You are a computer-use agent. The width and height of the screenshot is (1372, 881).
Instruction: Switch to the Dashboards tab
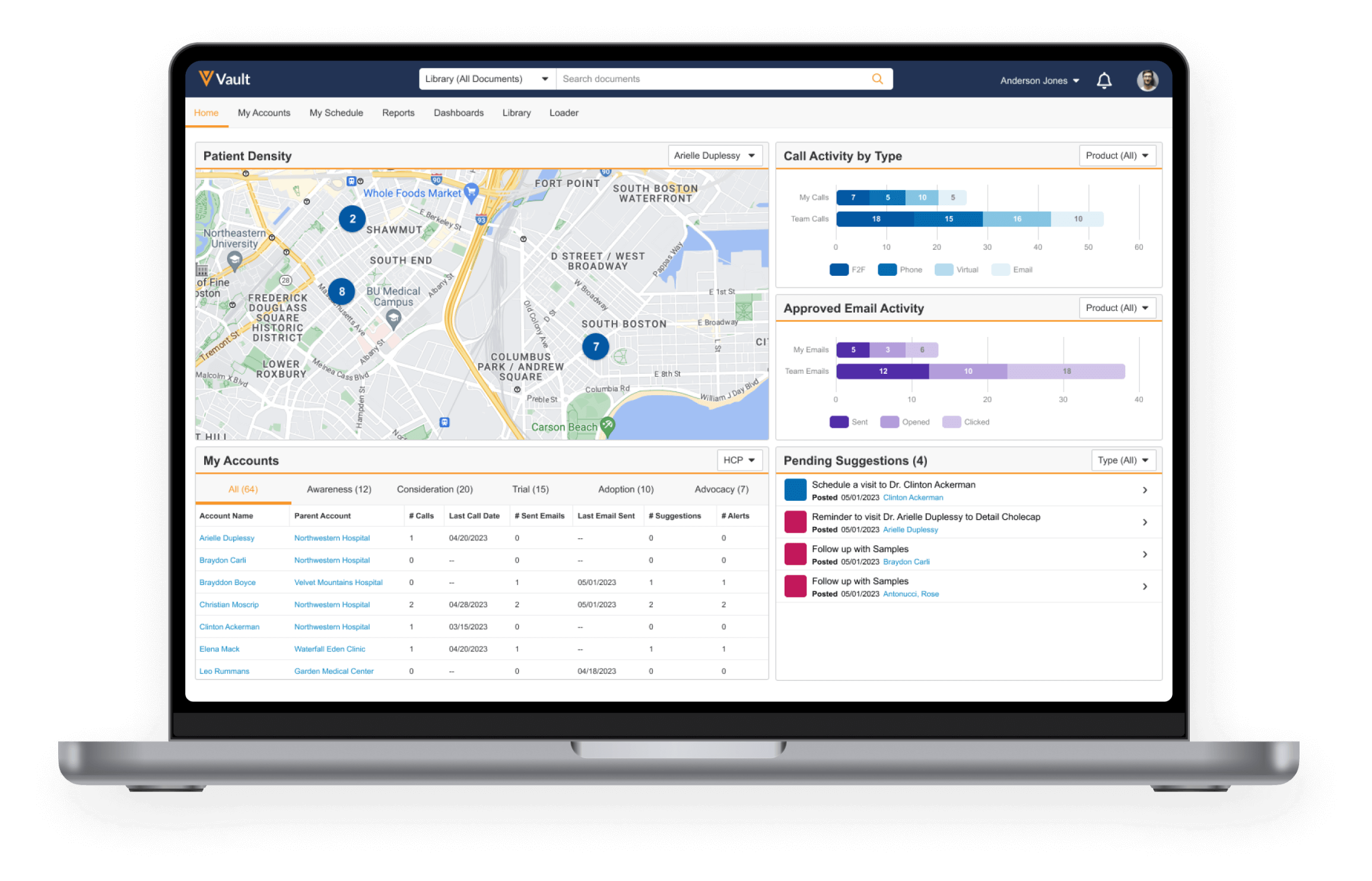(x=458, y=113)
